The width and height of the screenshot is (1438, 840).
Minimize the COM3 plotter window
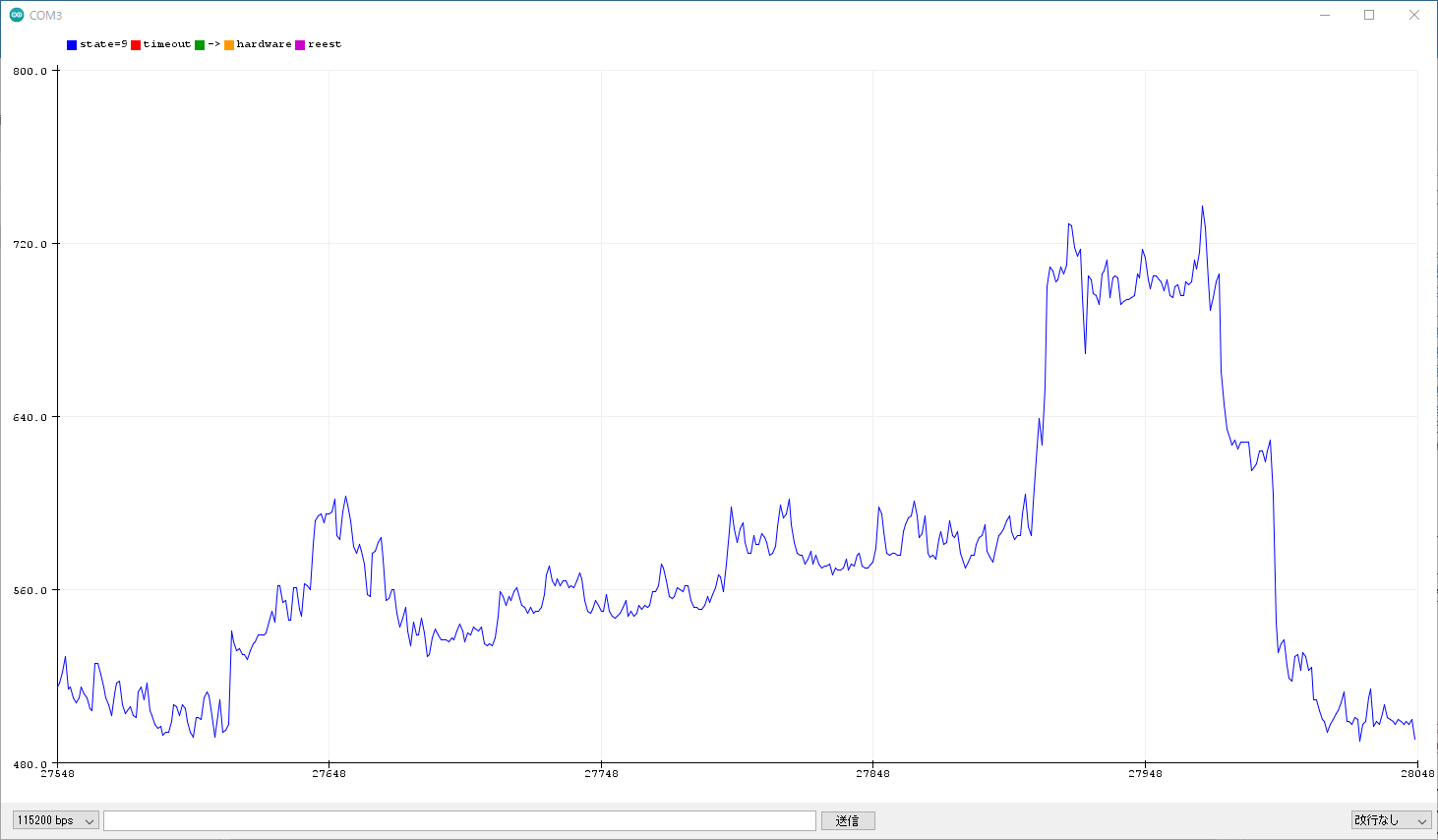click(1325, 15)
